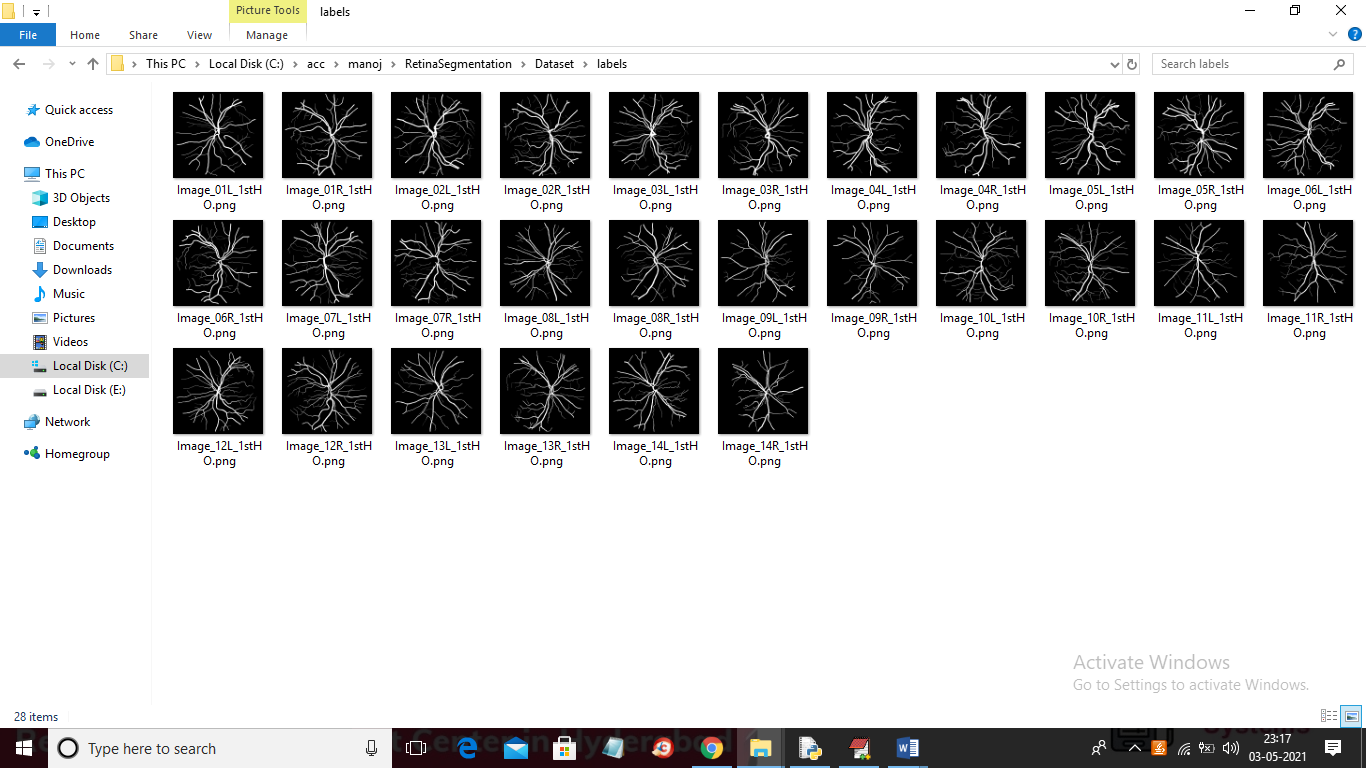Expand the ribbon with the chevron
1366x768 pixels.
coord(1333,34)
